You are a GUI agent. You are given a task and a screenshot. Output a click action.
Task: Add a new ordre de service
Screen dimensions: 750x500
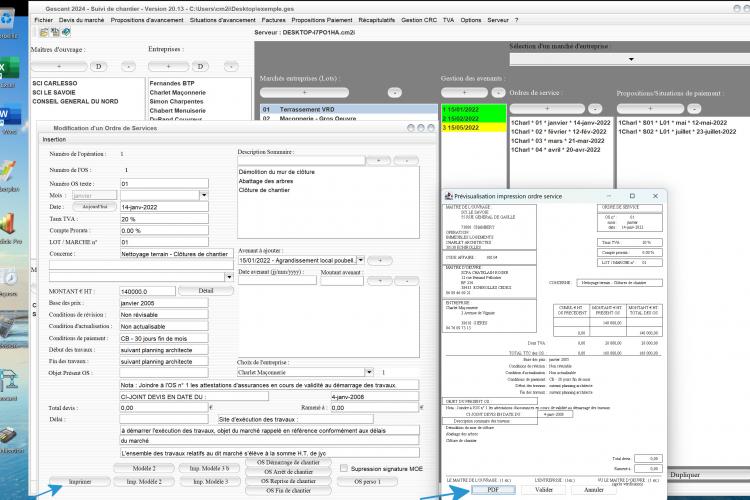[547, 109]
